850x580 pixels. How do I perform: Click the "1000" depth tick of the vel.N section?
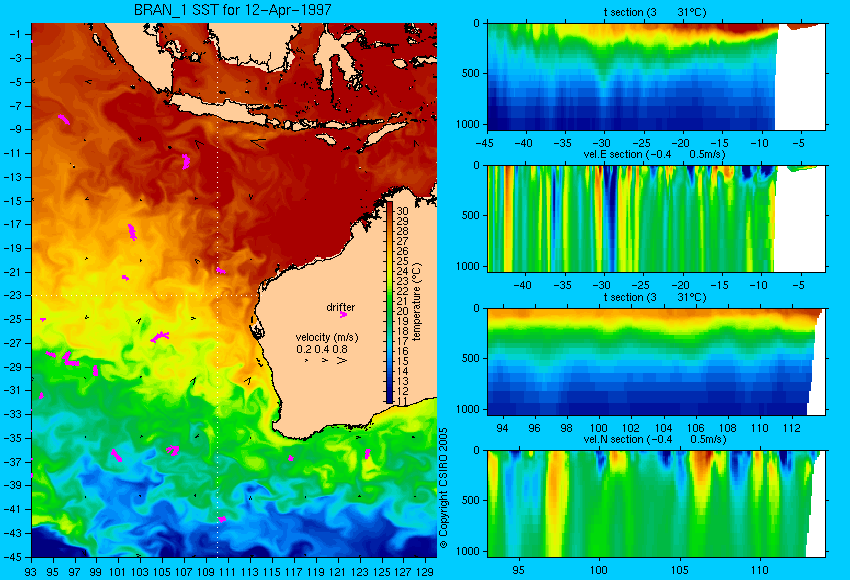pyautogui.click(x=468, y=551)
